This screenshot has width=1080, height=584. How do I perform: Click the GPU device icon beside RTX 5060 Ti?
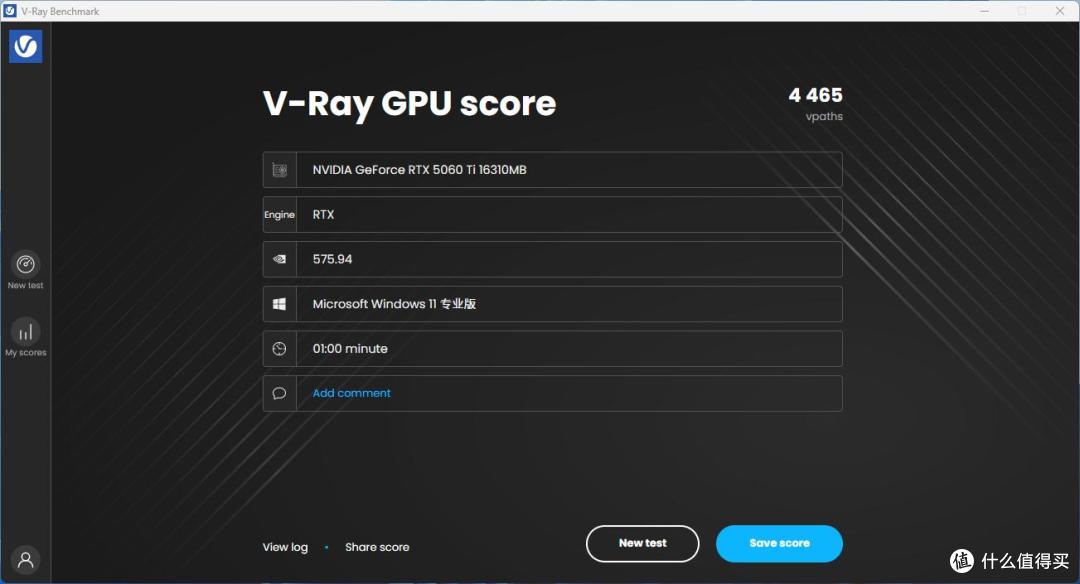click(x=280, y=170)
